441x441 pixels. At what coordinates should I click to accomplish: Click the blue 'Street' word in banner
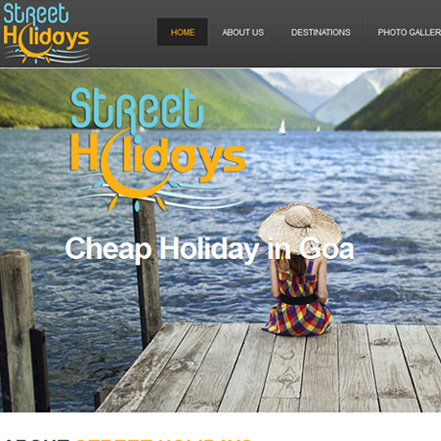(x=137, y=108)
